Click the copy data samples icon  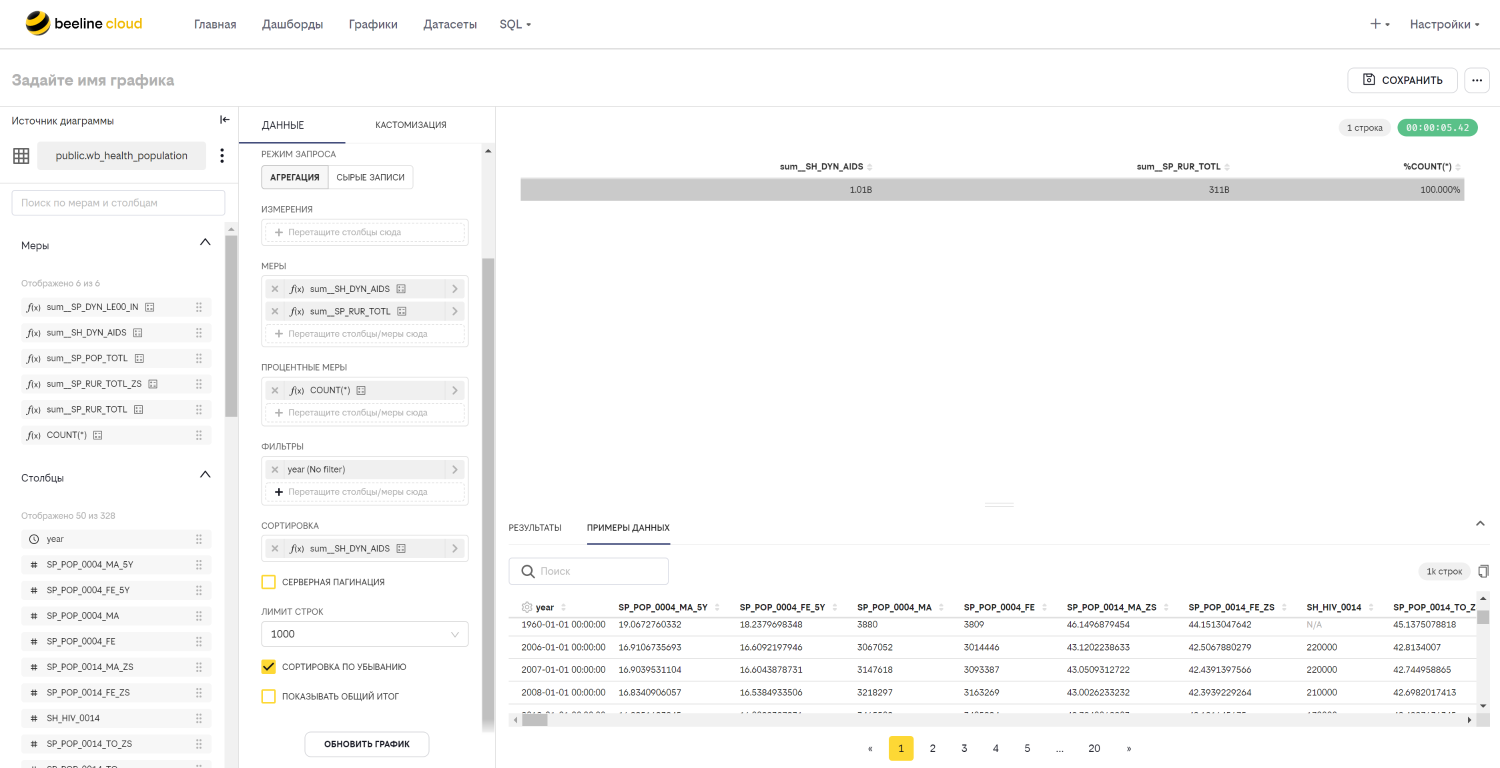[x=1483, y=571]
